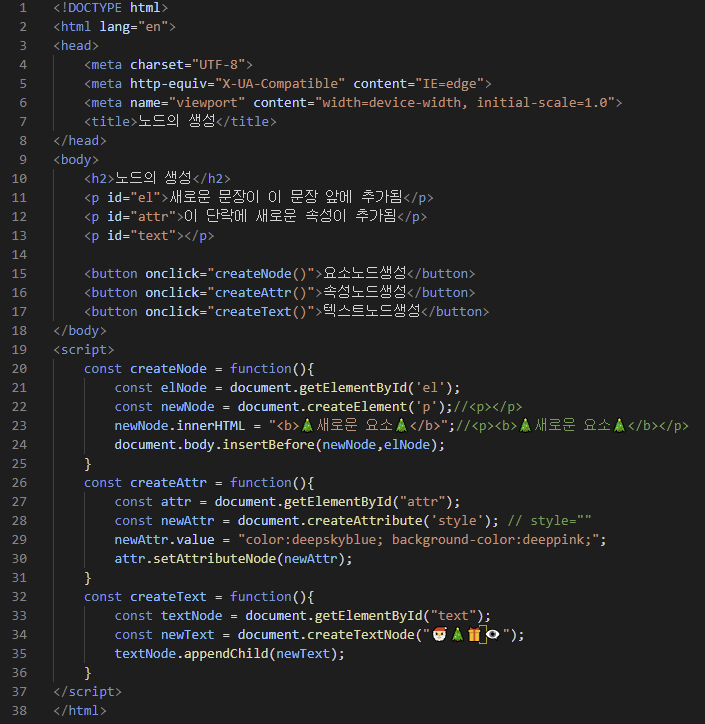This screenshot has height=724, width=705.
Task: Click the lang="en" attribute
Action: (x=134, y=27)
